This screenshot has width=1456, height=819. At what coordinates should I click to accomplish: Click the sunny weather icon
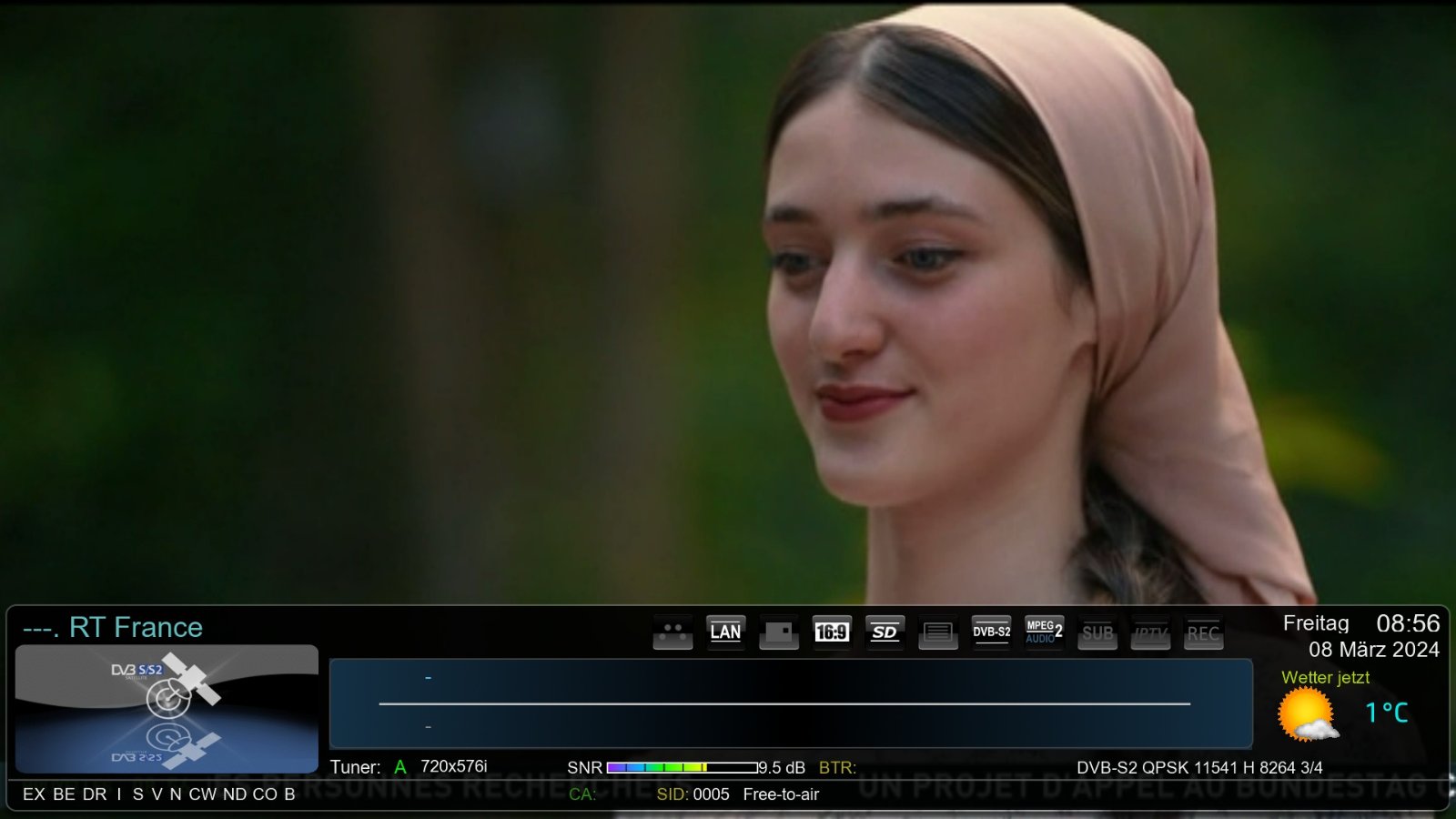pos(1308,715)
